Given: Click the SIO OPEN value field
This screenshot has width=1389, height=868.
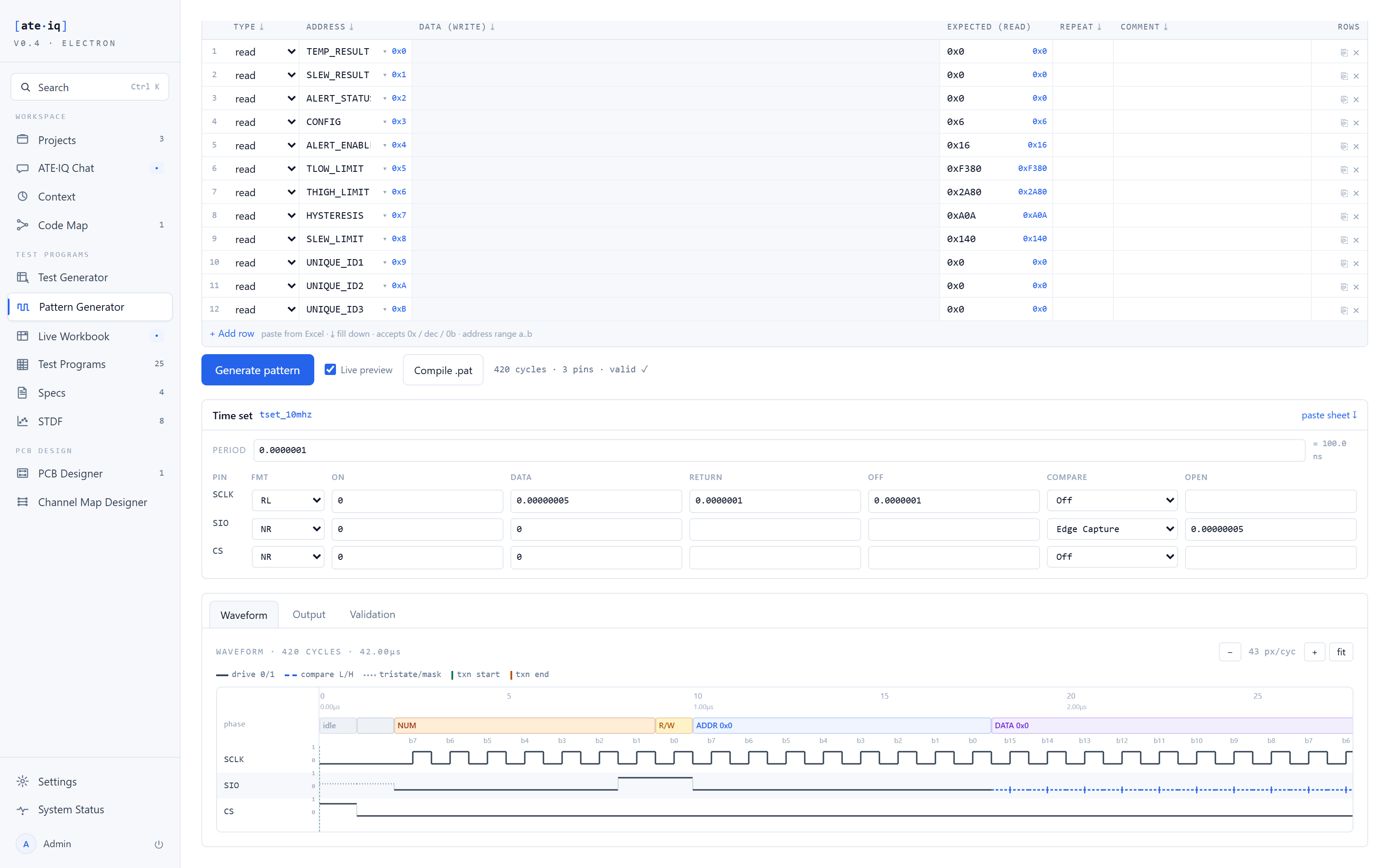Looking at the screenshot, I should (x=1270, y=529).
